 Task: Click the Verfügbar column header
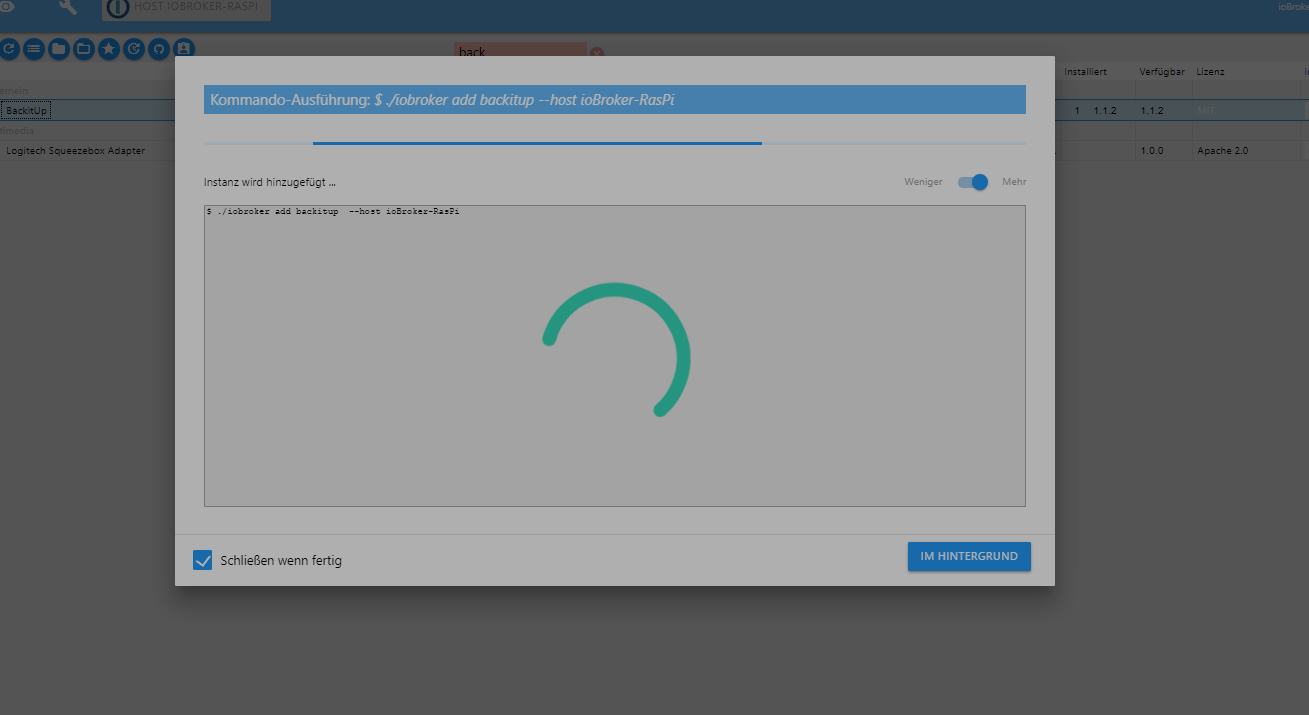tap(1162, 72)
